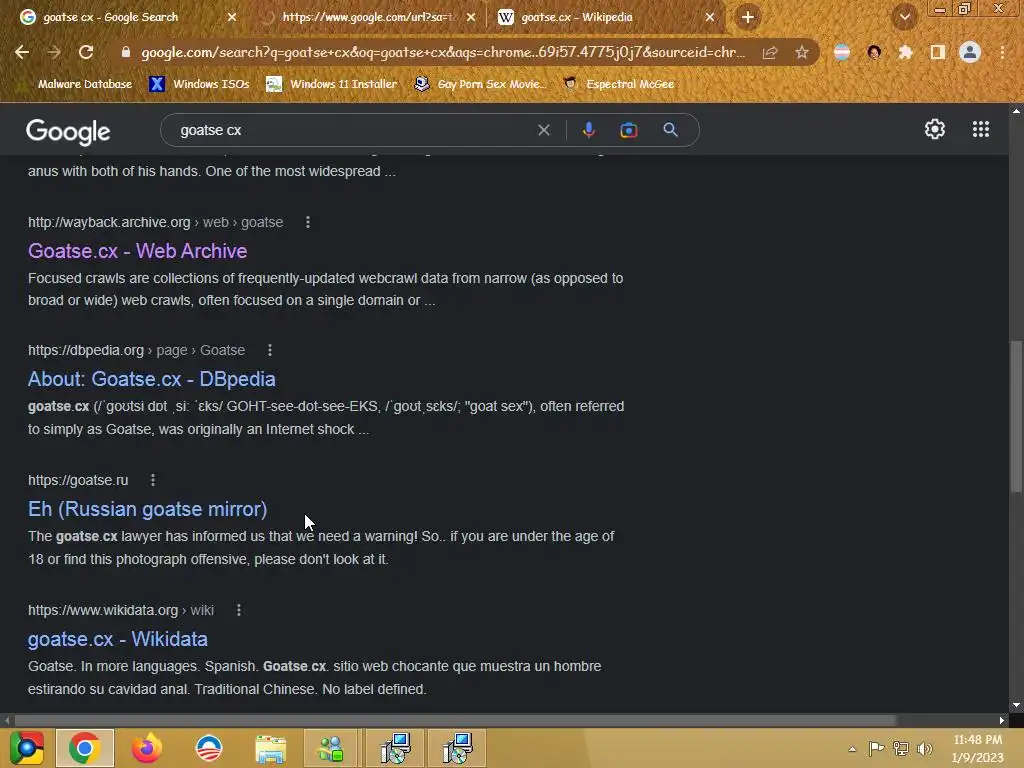1024x768 pixels.
Task: Open the Windows ISOs bookmark
Action: click(199, 84)
